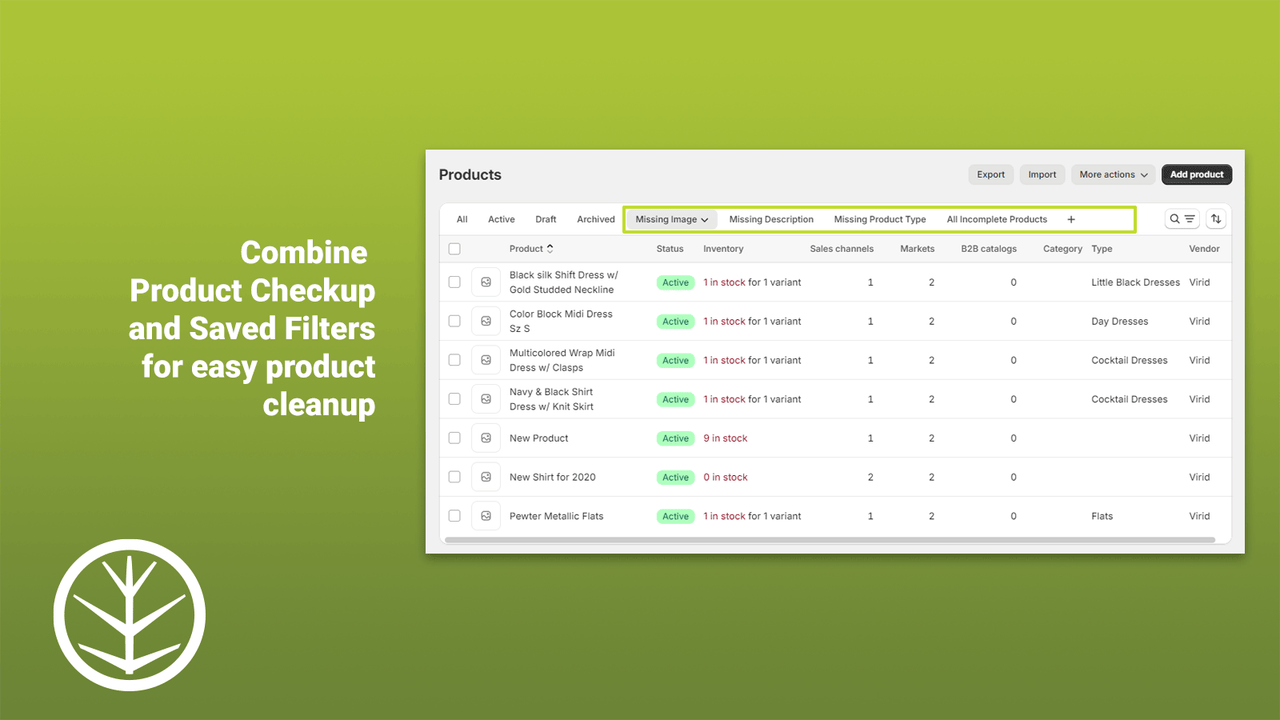The image size is (1280, 720).
Task: Click the Export button
Action: click(x=990, y=174)
